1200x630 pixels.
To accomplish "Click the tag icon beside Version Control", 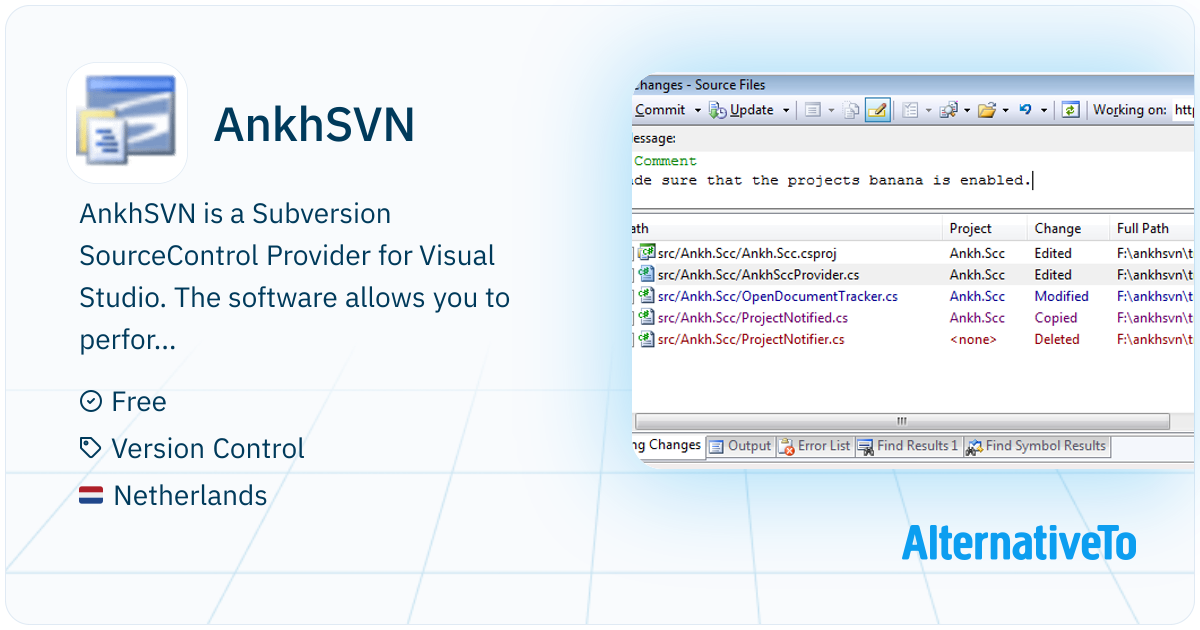I will point(91,448).
